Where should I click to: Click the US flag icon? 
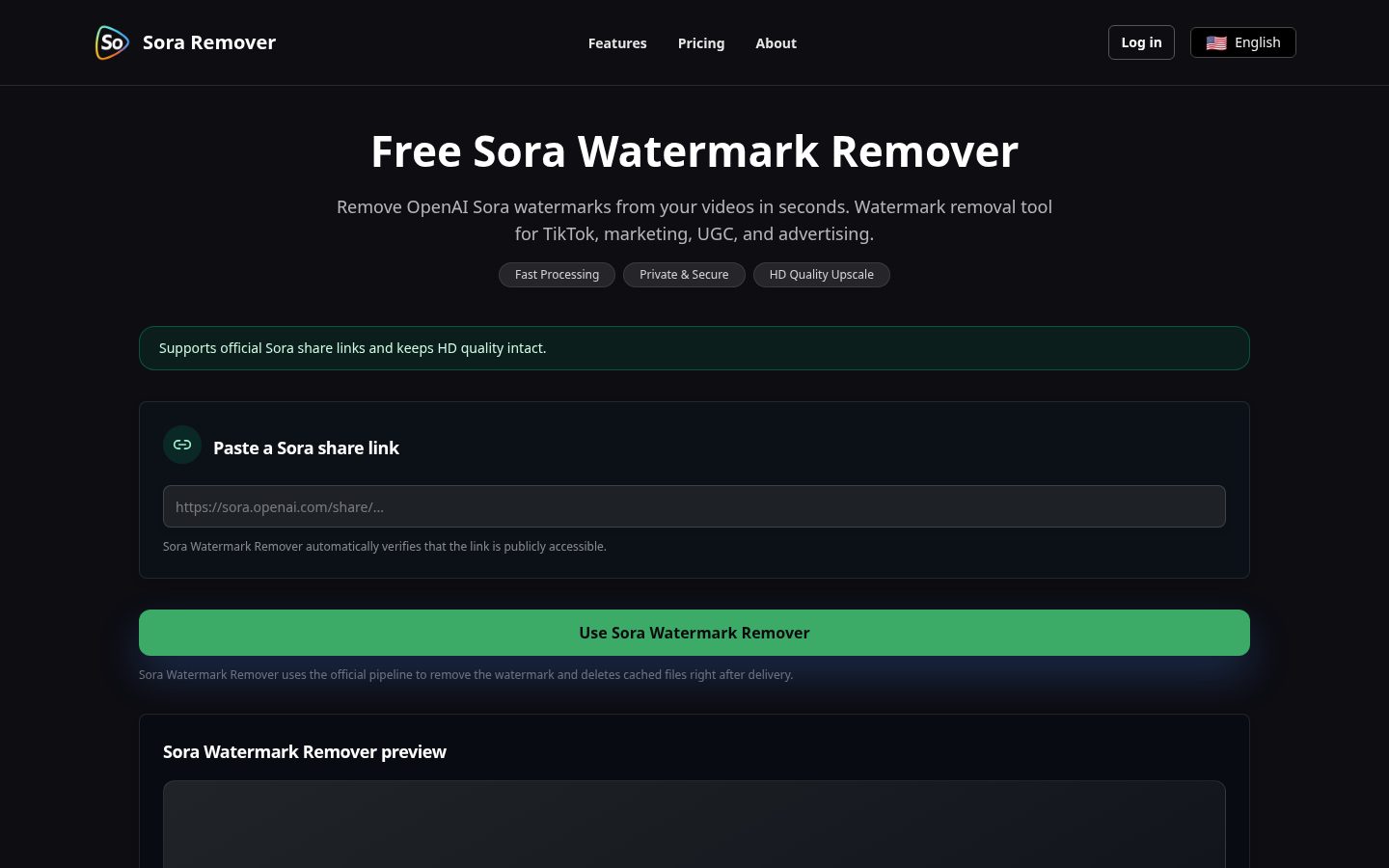(1216, 43)
